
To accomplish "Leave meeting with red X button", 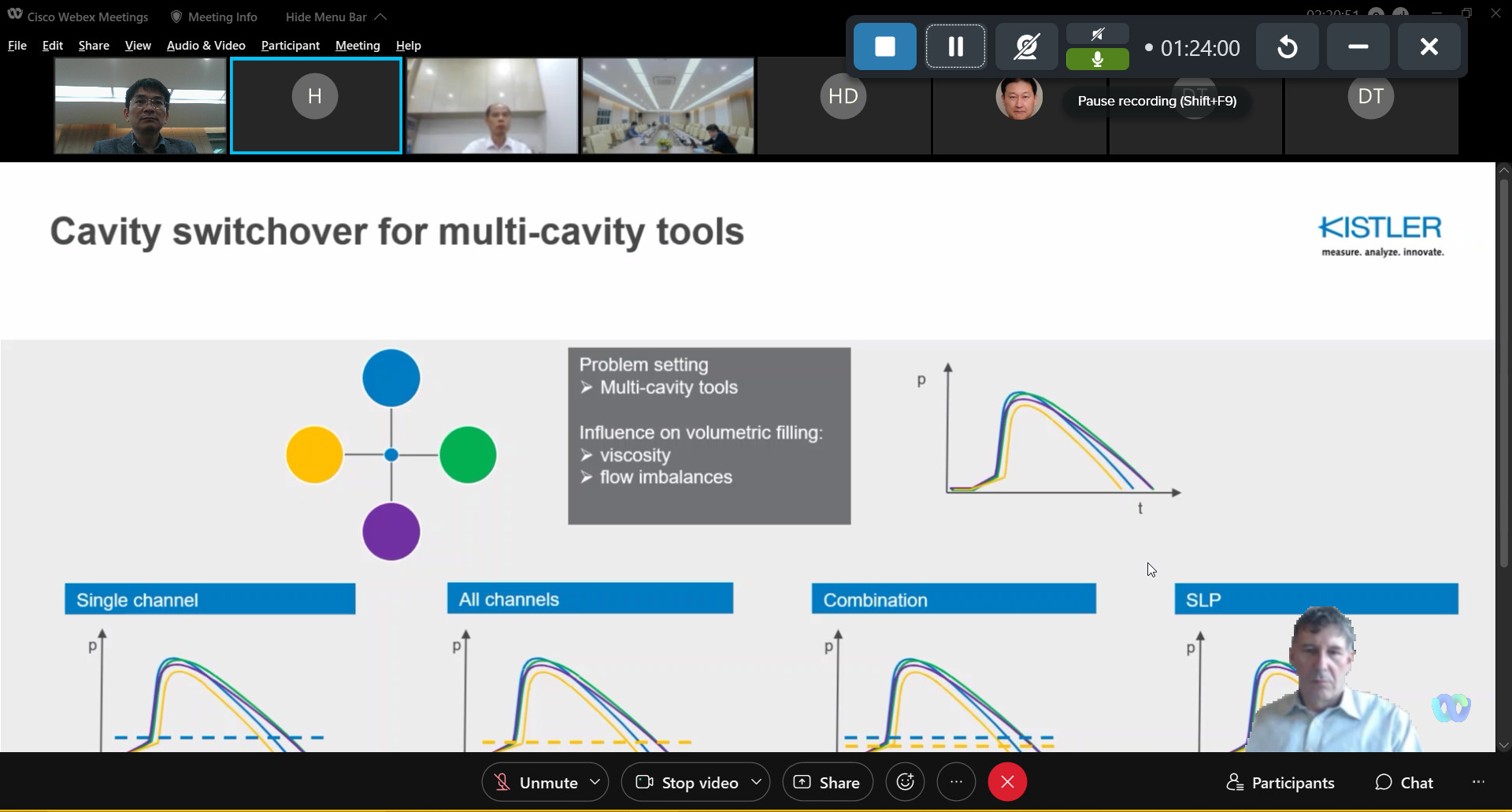I will click(1007, 782).
